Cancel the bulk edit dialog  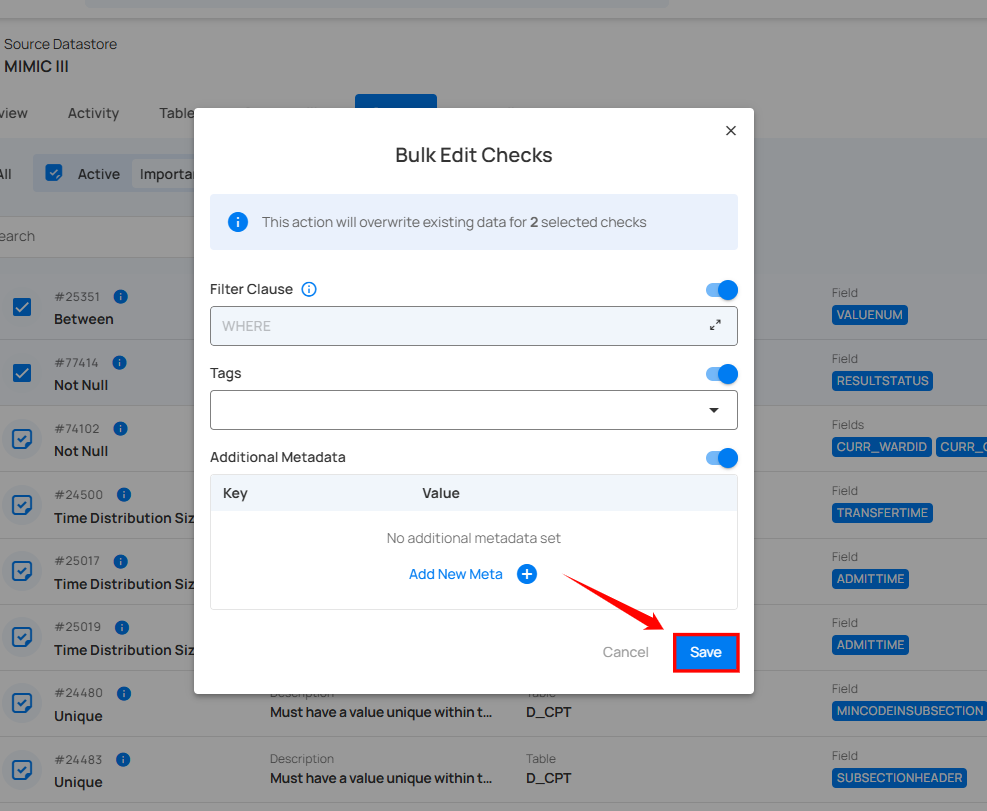(x=625, y=652)
